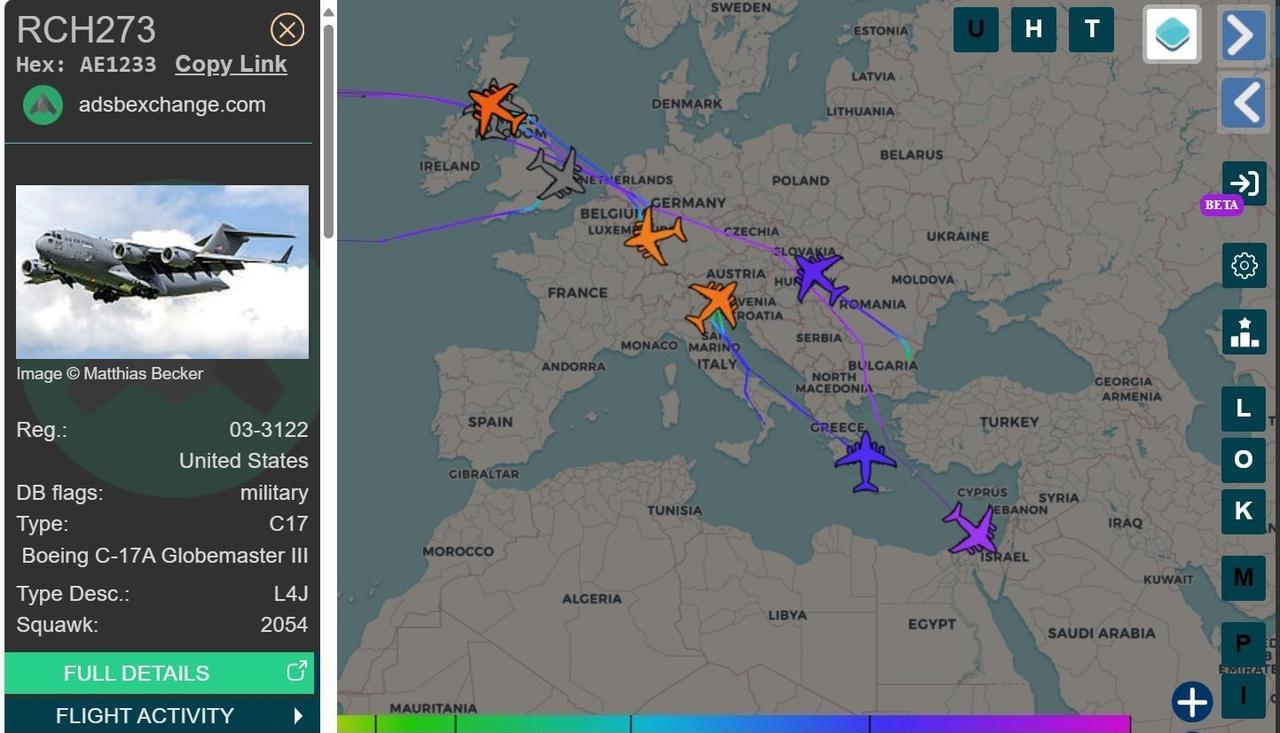
Task: Toggle the H map button
Action: [1033, 30]
